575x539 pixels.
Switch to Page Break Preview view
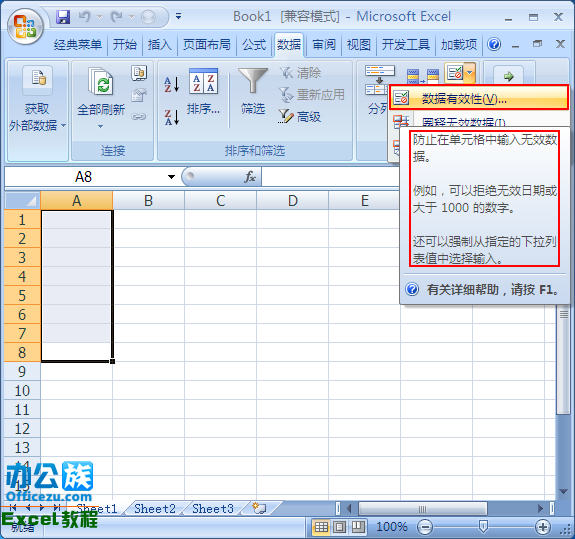[x=358, y=527]
